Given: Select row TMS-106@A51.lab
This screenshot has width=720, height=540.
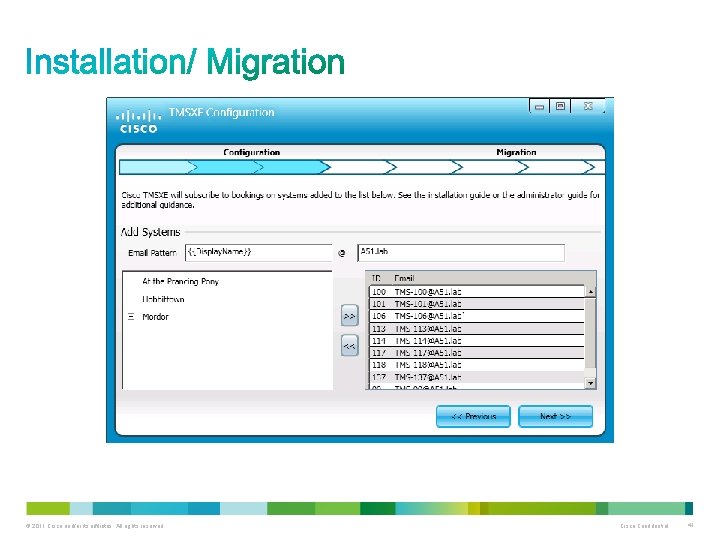Looking at the screenshot, I should coord(477,316).
